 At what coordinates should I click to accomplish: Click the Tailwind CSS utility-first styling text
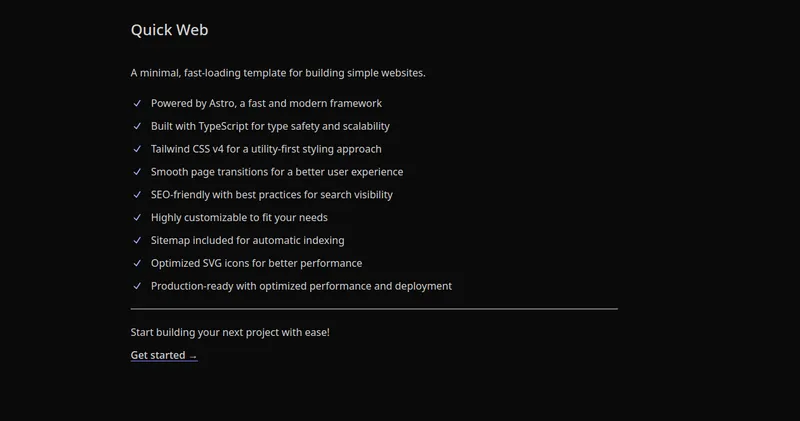266,149
